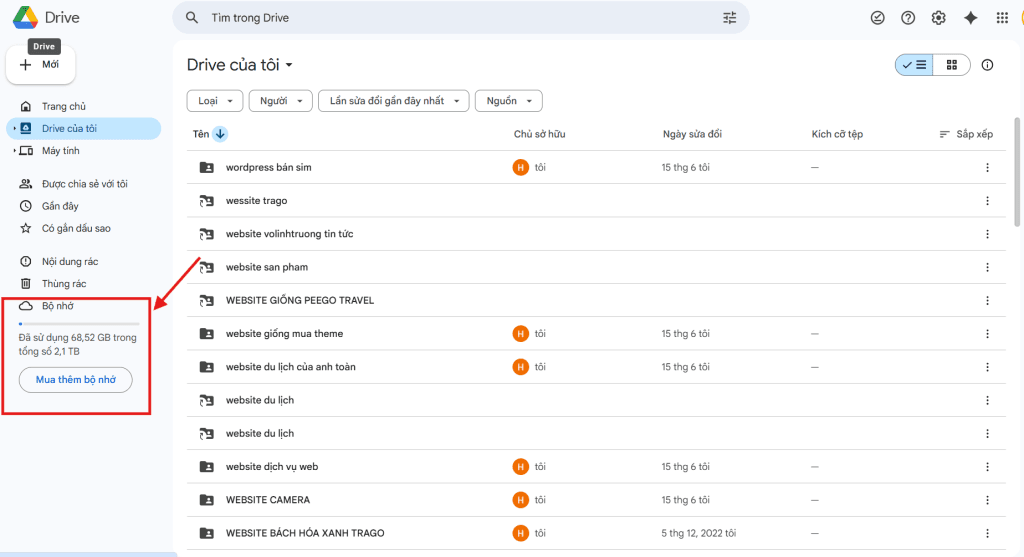Image resolution: width=1024 pixels, height=557 pixels.
Task: Click Ngày sửa đổi column header
Action: [x=692, y=134]
